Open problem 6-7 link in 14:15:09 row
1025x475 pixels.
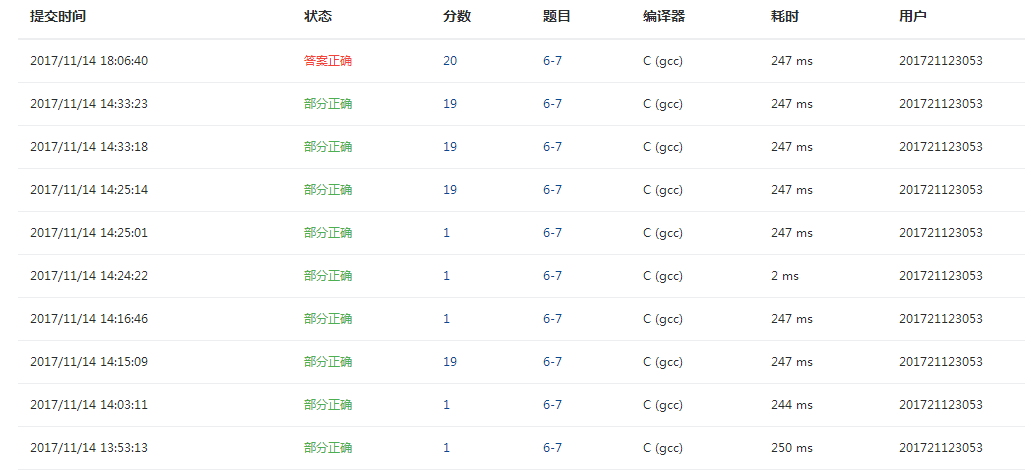552,362
